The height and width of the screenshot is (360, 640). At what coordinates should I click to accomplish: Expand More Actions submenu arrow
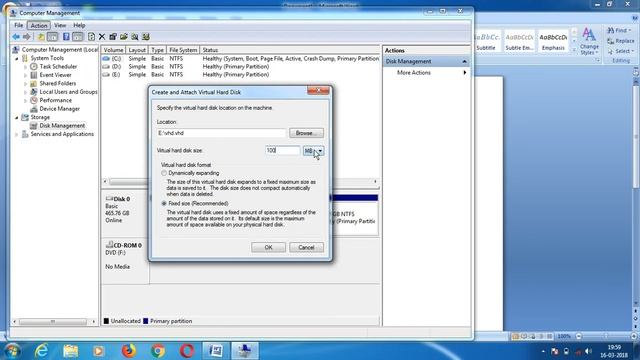[x=464, y=73]
